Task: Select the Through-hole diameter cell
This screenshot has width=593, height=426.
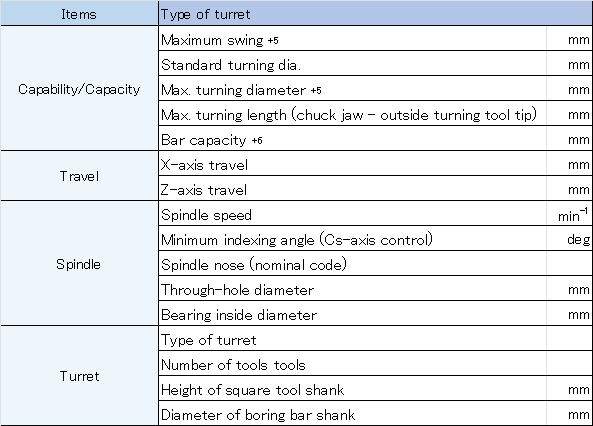Action: 352,288
